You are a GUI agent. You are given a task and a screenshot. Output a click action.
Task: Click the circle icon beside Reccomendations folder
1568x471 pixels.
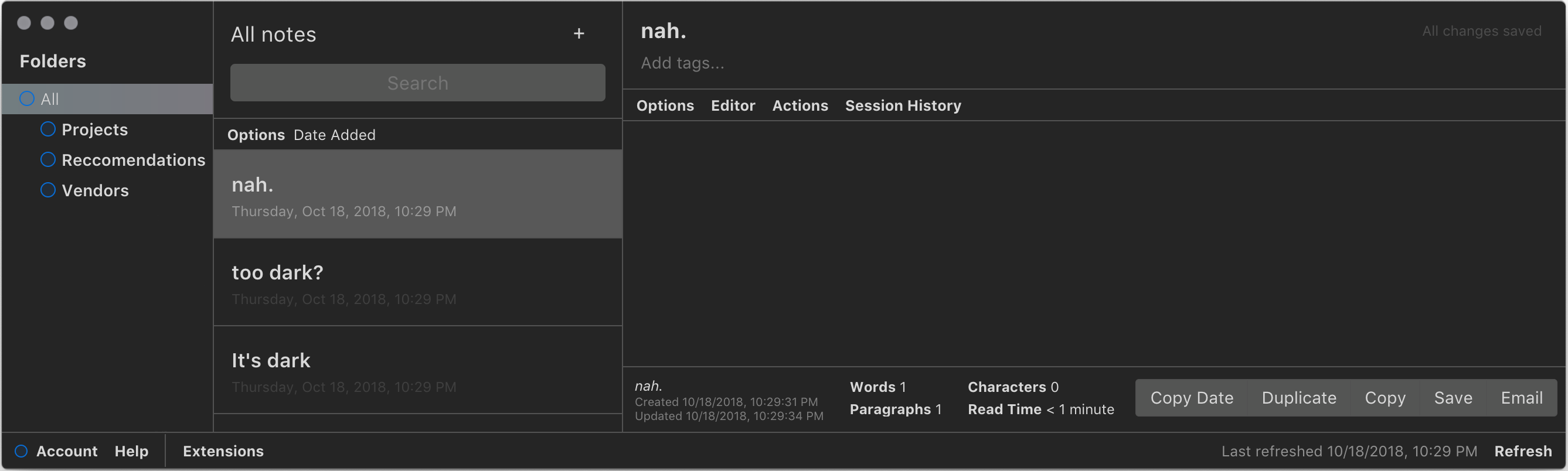coord(48,159)
